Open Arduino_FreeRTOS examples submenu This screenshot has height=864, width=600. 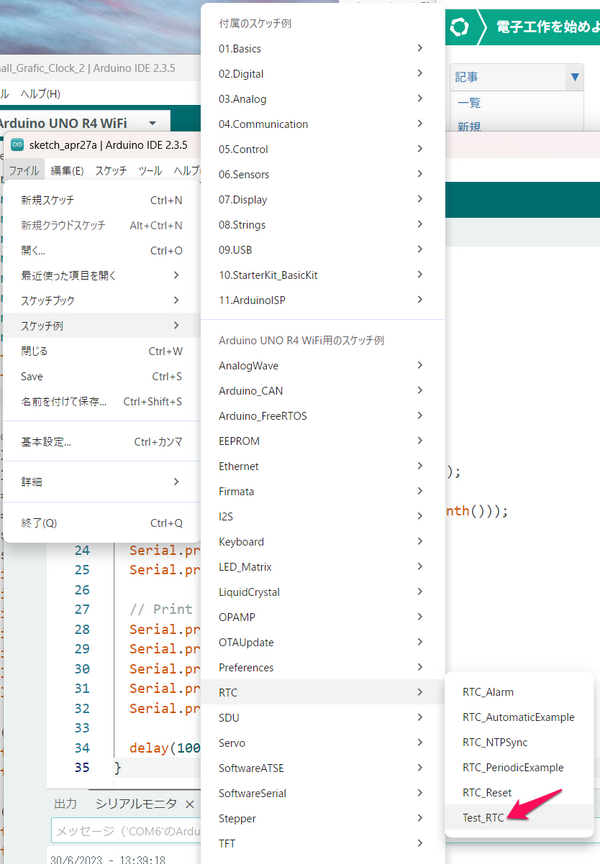(322, 416)
